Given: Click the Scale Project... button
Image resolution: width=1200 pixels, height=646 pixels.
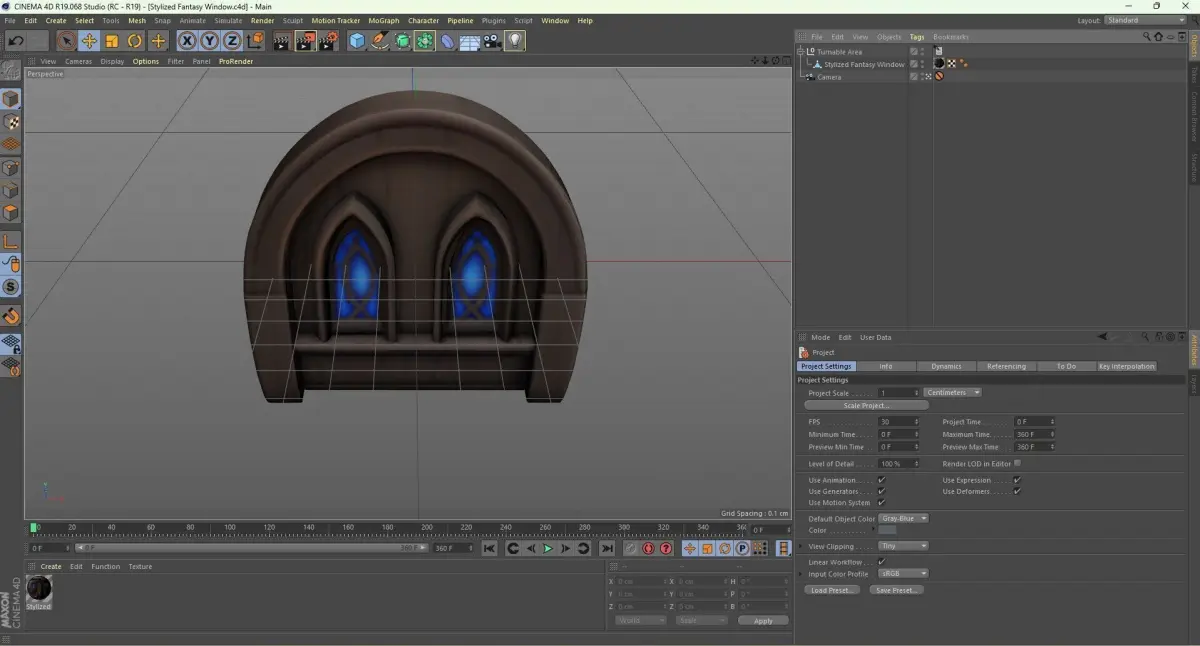Looking at the screenshot, I should pos(866,405).
